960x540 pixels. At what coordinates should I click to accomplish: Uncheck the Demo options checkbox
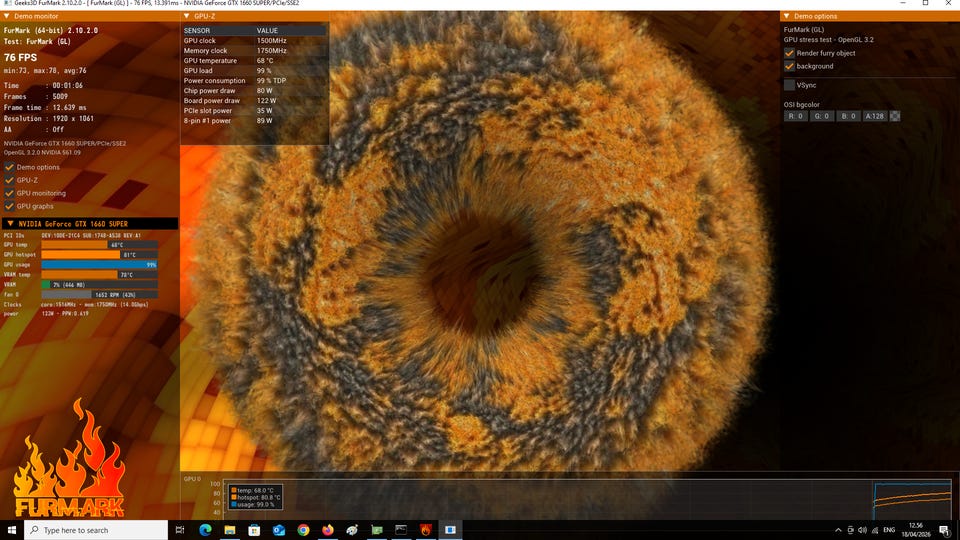9,167
